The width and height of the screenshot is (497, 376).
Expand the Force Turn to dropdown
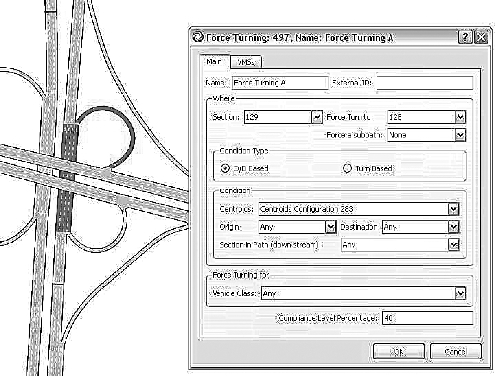pos(460,117)
